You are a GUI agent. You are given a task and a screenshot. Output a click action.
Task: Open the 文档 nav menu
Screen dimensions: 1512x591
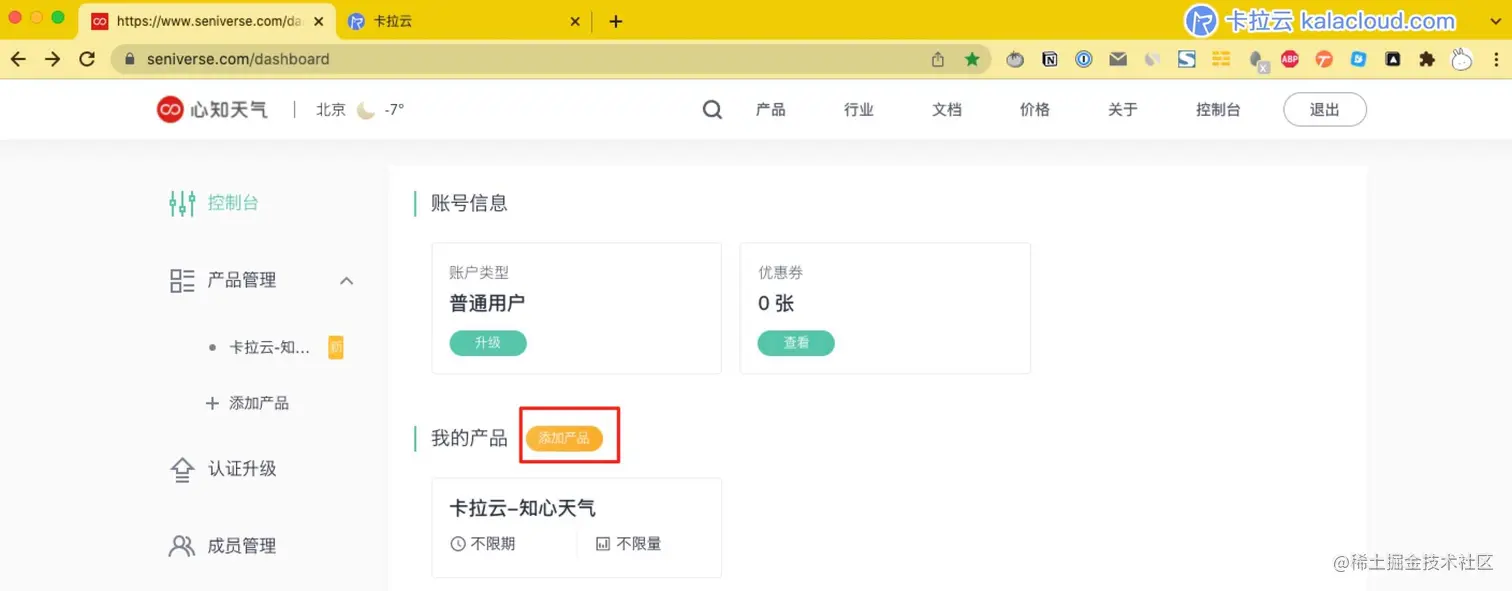click(x=947, y=110)
